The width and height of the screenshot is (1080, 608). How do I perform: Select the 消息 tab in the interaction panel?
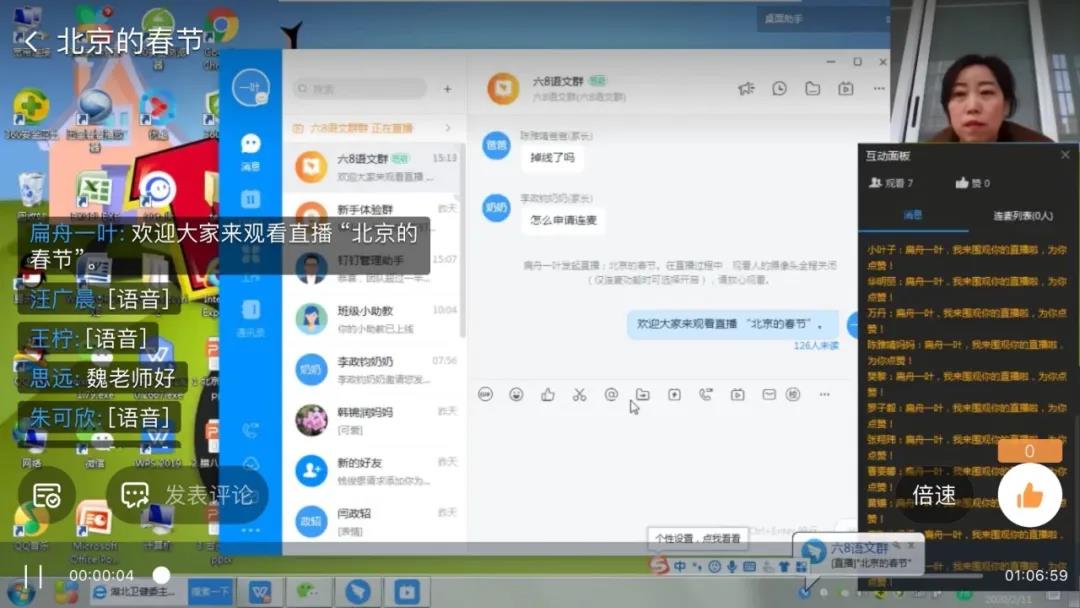pyautogui.click(x=912, y=214)
